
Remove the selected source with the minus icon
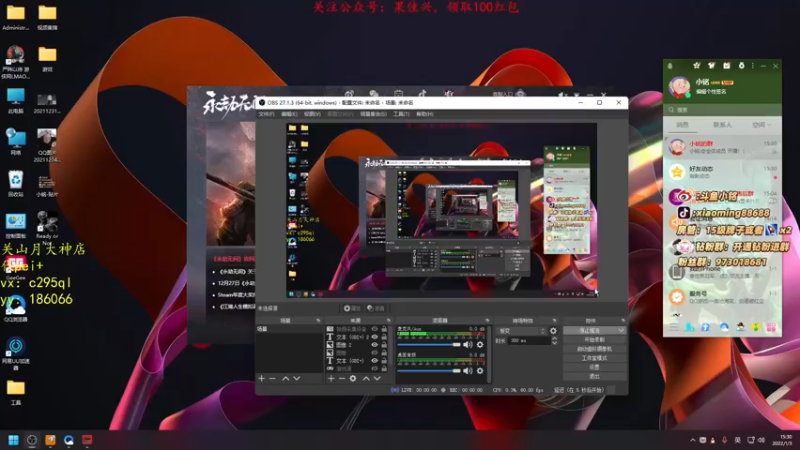(342, 379)
